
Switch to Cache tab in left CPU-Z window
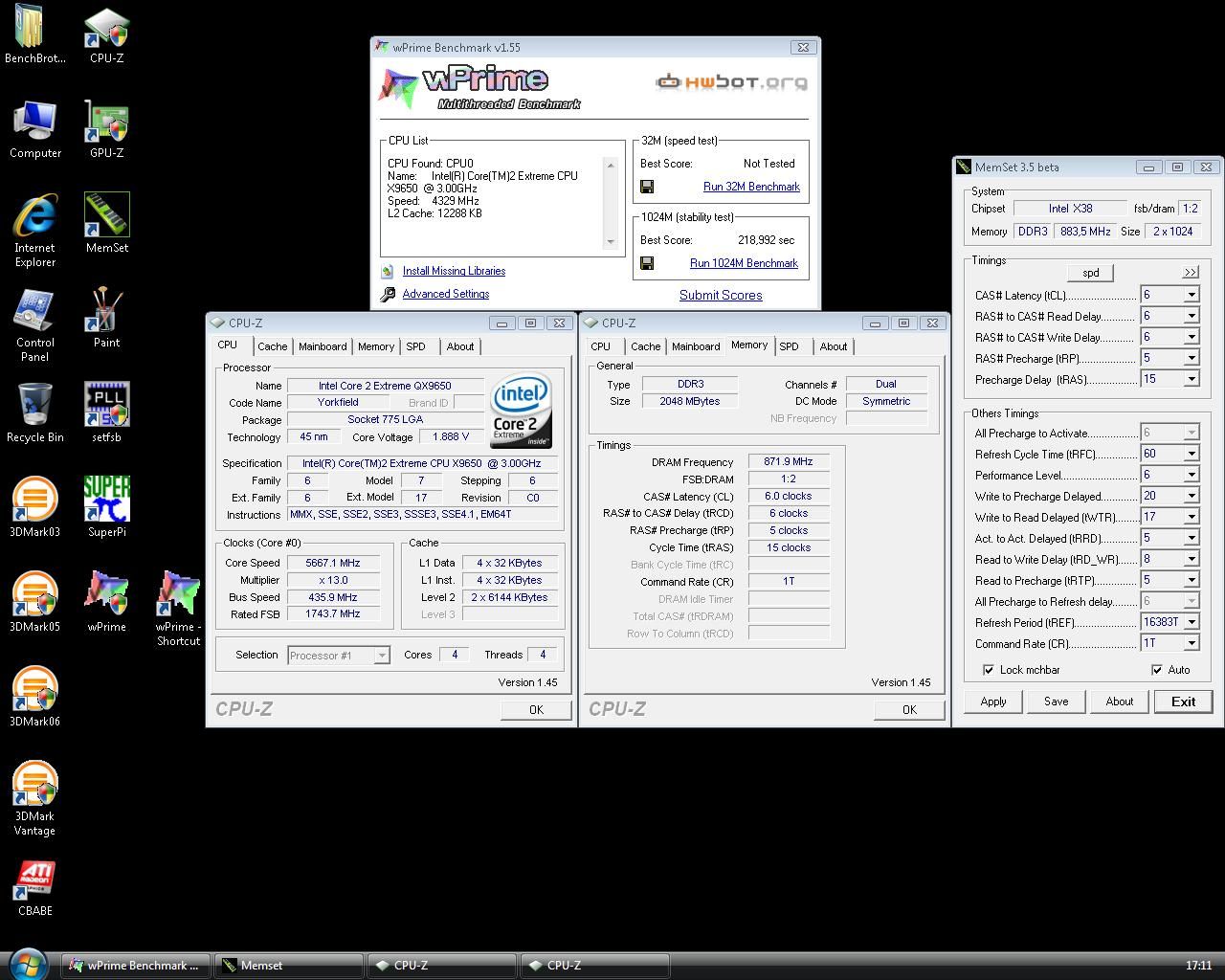pyautogui.click(x=272, y=346)
